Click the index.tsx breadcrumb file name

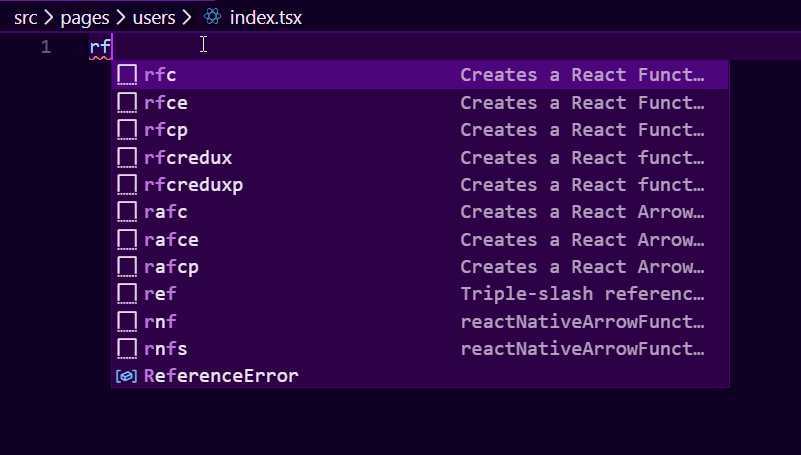265,17
